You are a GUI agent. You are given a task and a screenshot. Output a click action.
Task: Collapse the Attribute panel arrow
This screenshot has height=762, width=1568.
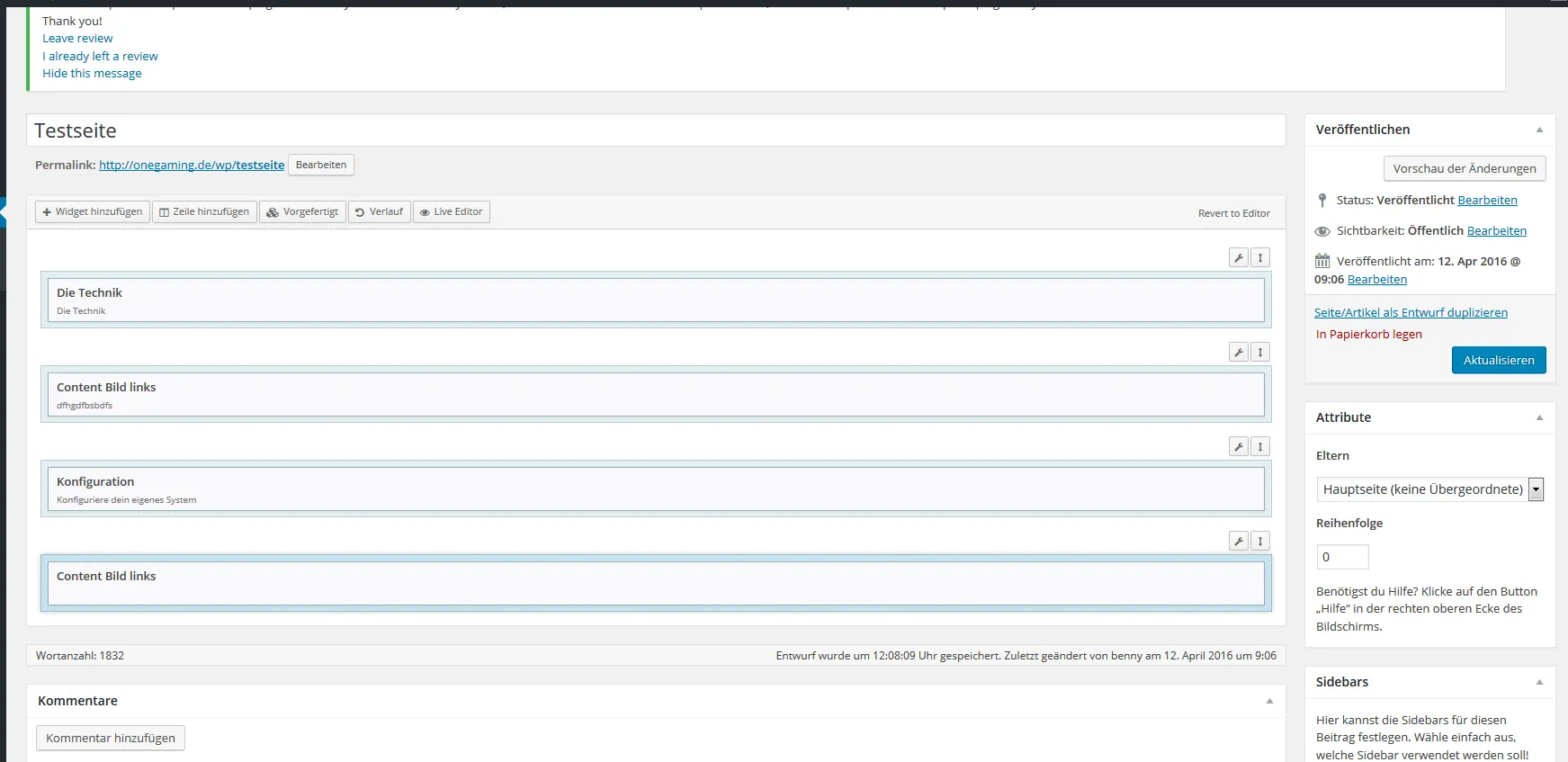tap(1539, 418)
